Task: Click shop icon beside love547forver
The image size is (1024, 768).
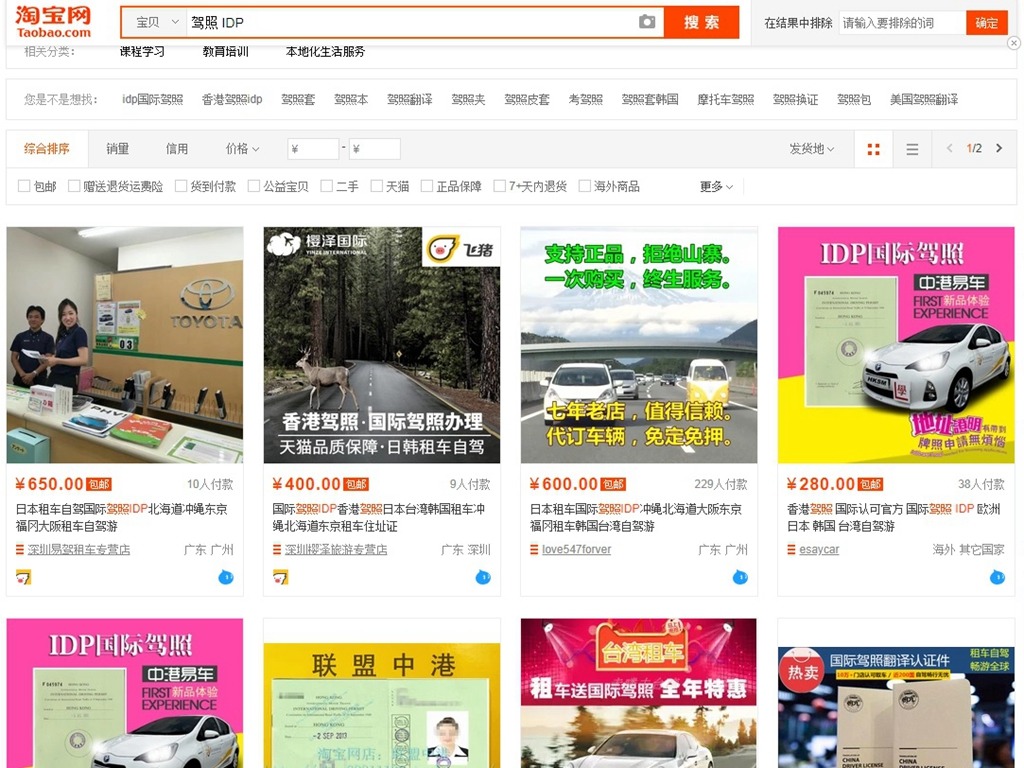Action: (534, 550)
